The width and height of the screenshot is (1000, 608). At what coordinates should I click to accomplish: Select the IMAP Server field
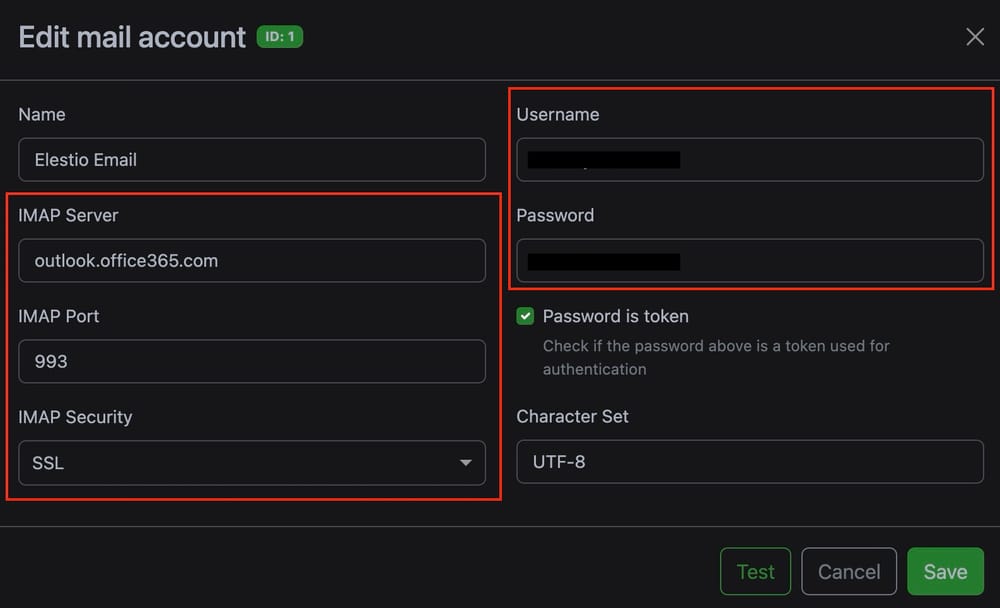[x=250, y=261]
